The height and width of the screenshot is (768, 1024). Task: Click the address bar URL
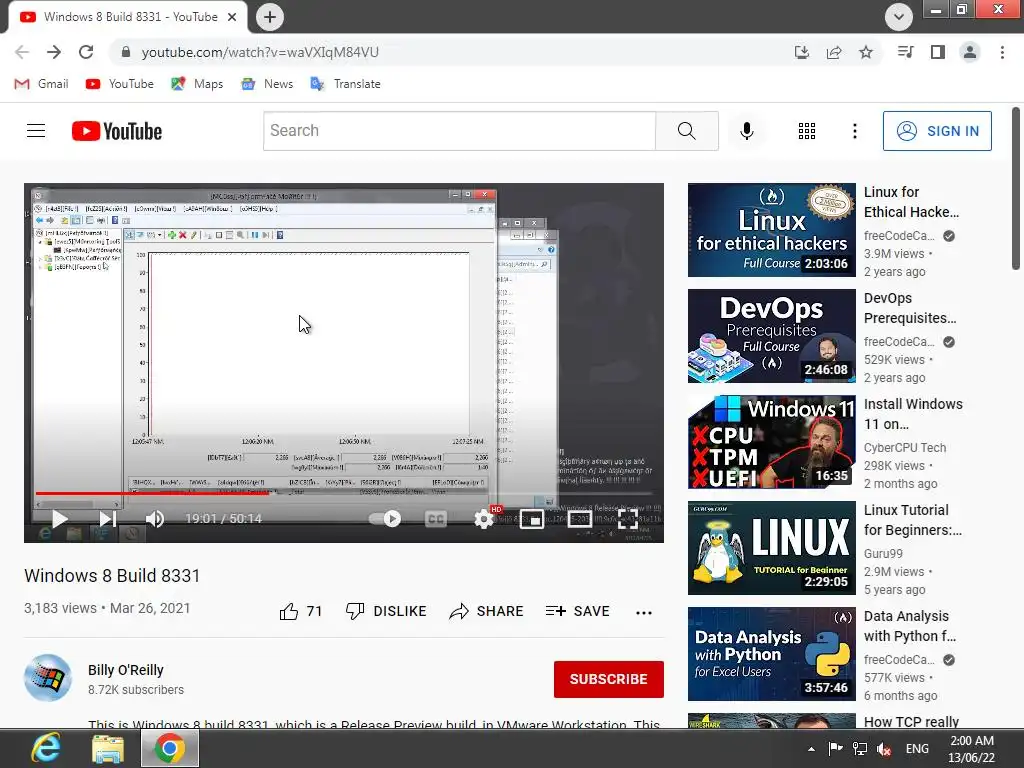pos(260,52)
